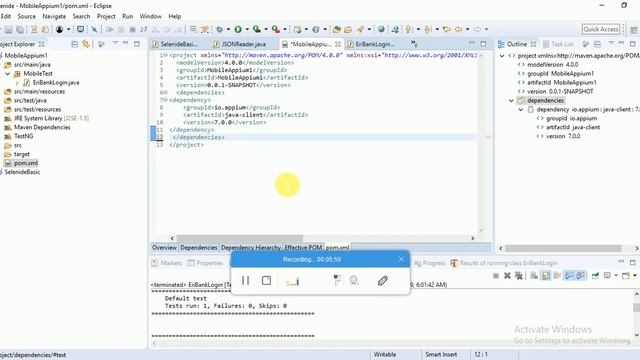This screenshot has width=640, height=360.
Task: Click the Debug bug icon in toolbar
Action: pos(220,29)
